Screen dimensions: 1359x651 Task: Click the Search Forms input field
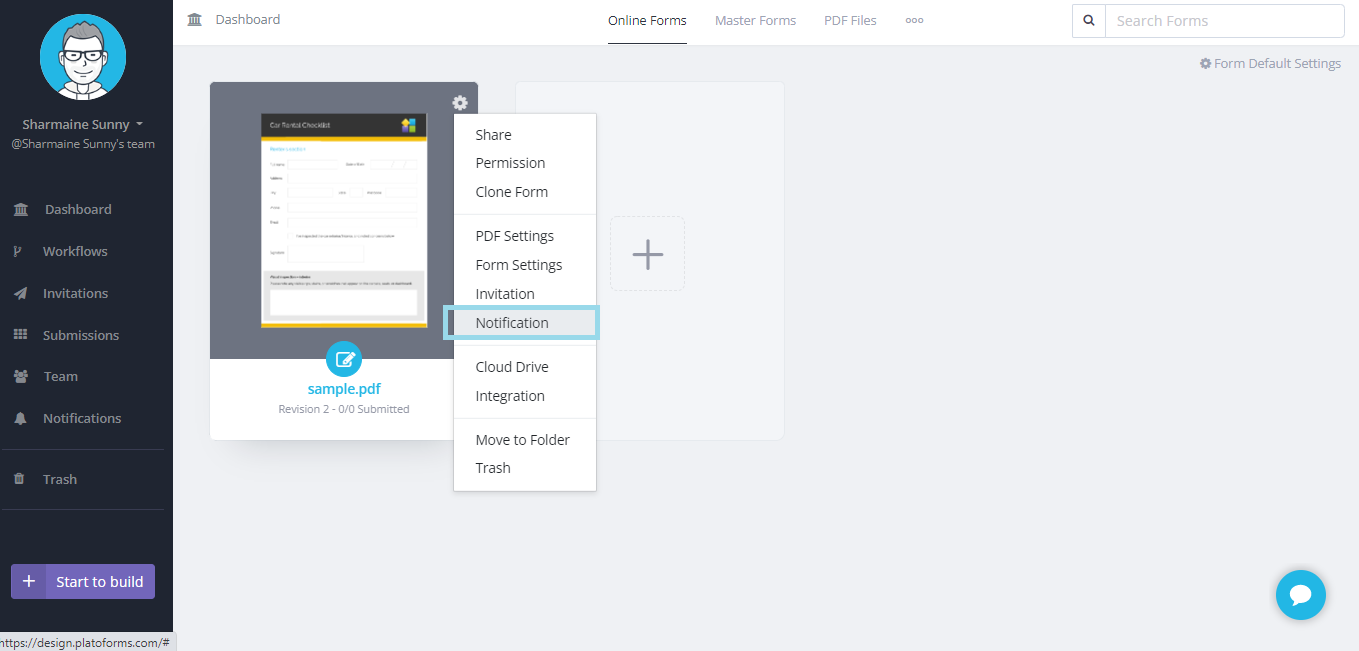pyautogui.click(x=1223, y=21)
